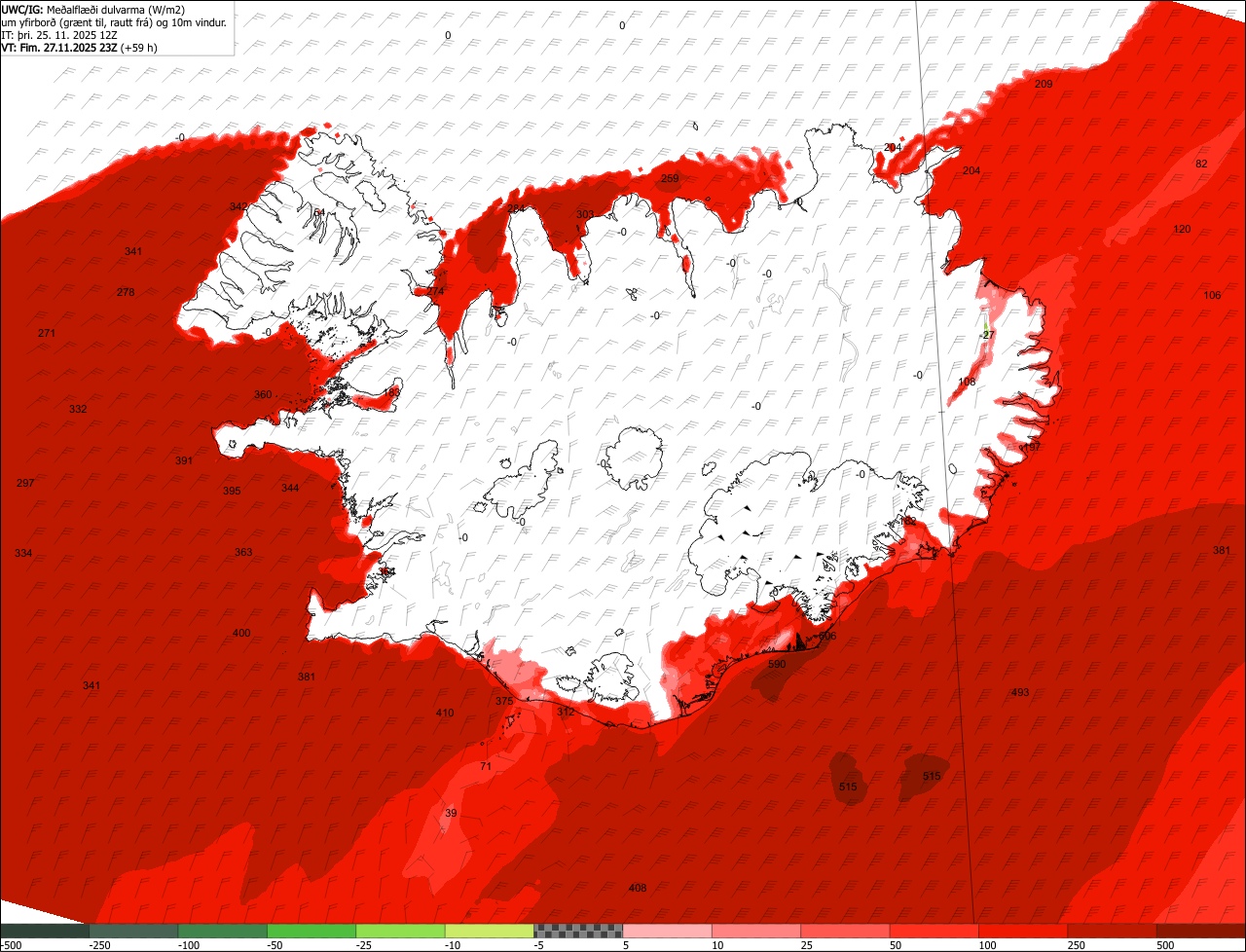Select the green legend swatch between -100 and -50
The width and height of the screenshot is (1246, 952).
(x=223, y=931)
